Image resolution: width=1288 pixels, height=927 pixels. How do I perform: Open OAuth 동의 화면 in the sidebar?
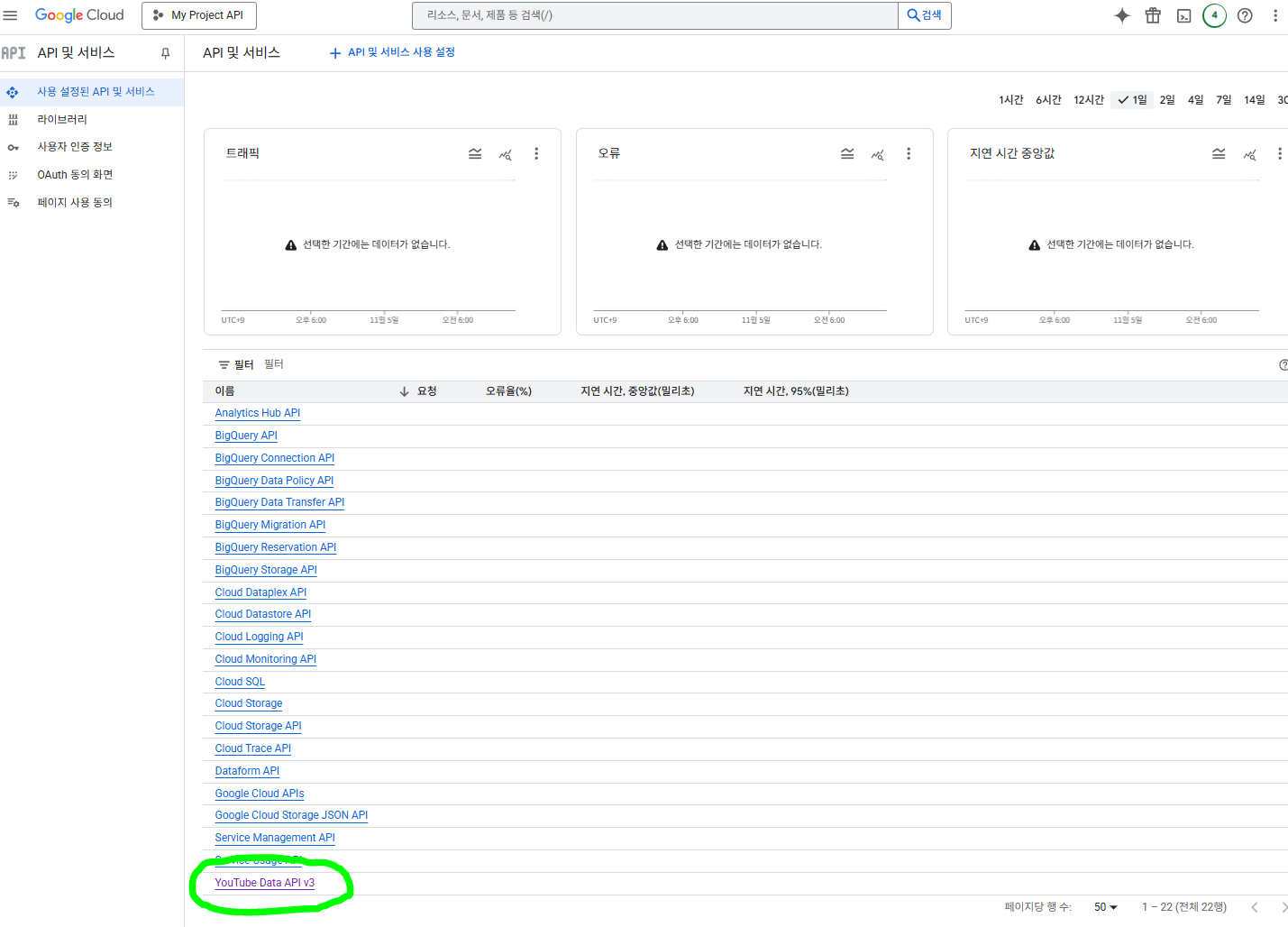[92, 175]
